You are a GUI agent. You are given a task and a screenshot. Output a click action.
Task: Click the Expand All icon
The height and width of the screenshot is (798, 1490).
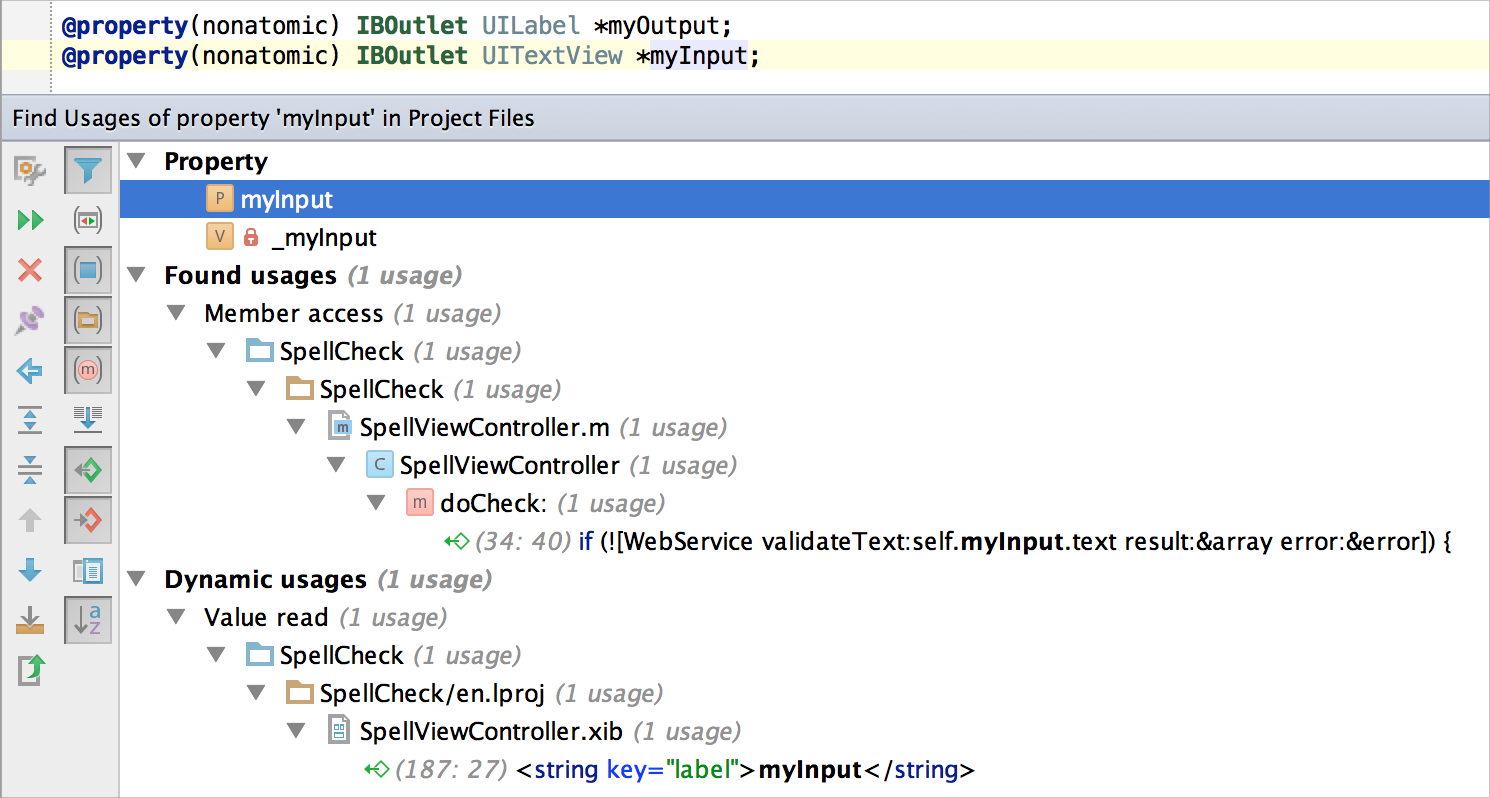pyautogui.click(x=30, y=420)
